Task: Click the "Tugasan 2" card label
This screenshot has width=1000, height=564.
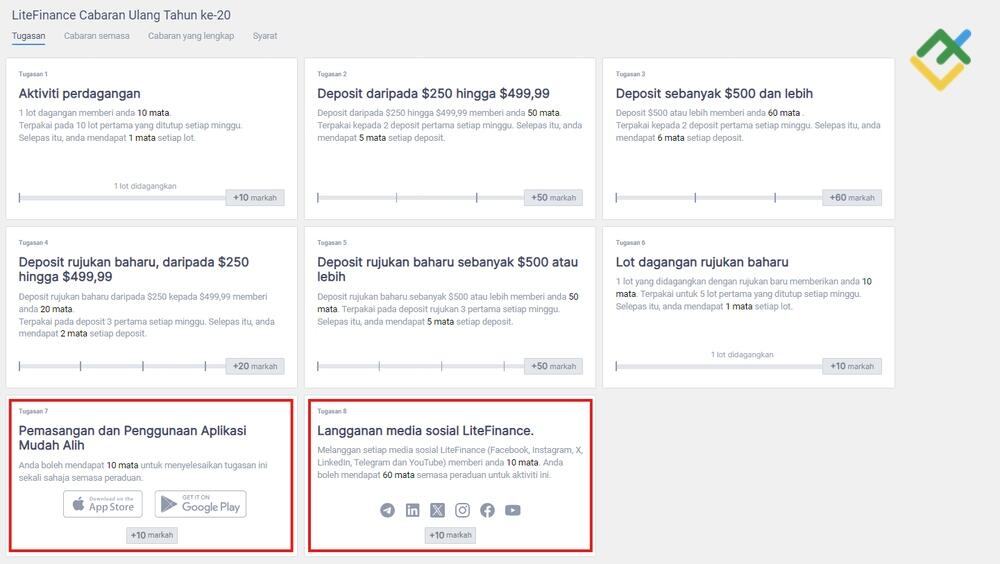Action: pos(332,74)
